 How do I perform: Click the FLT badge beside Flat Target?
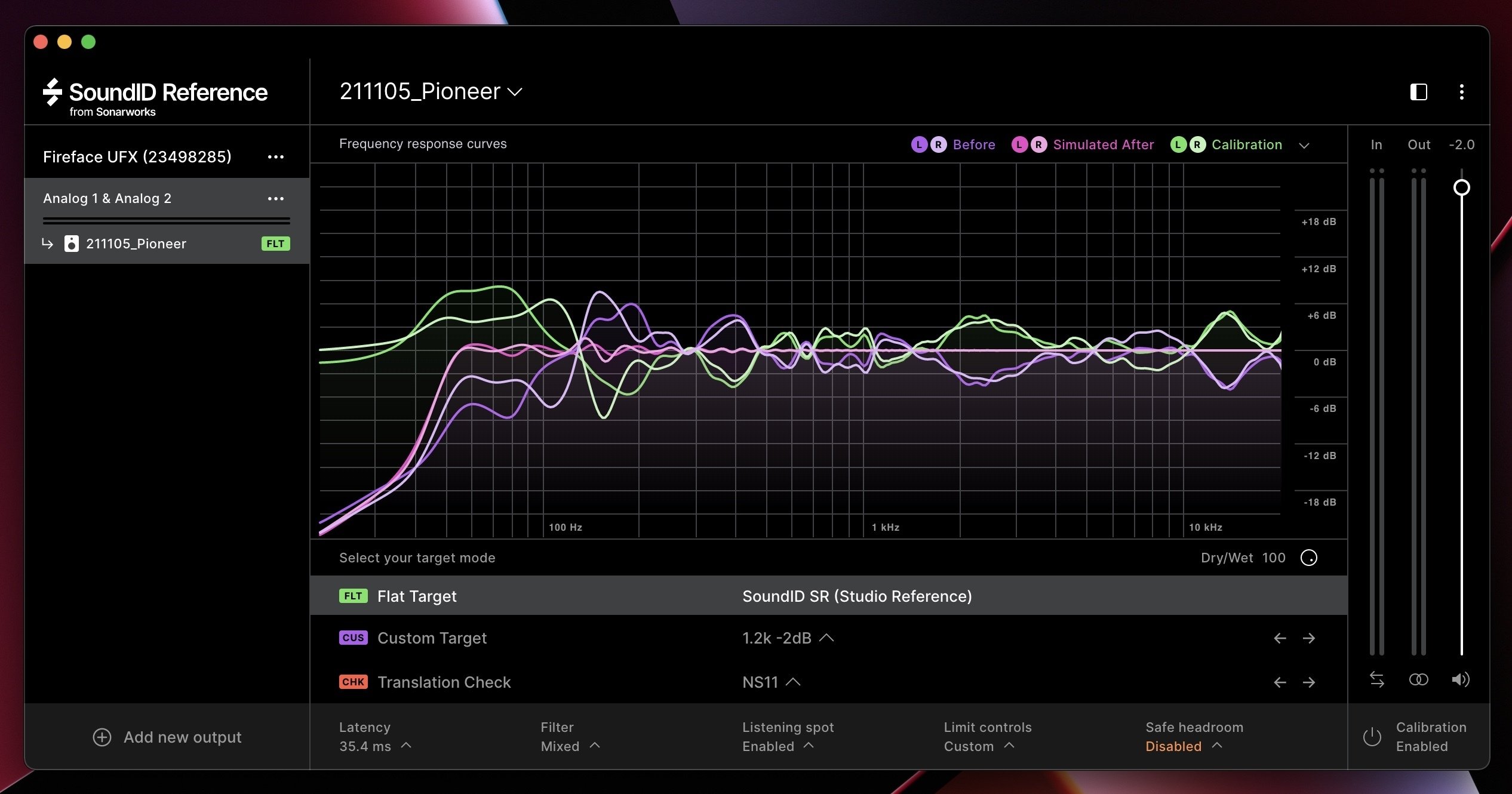(x=354, y=596)
